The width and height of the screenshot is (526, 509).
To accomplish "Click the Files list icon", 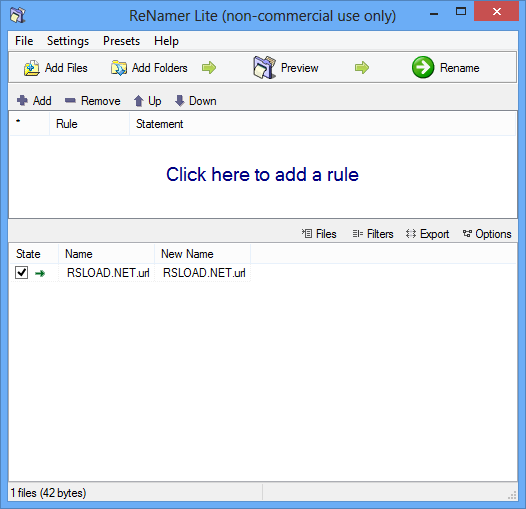I will click(307, 234).
